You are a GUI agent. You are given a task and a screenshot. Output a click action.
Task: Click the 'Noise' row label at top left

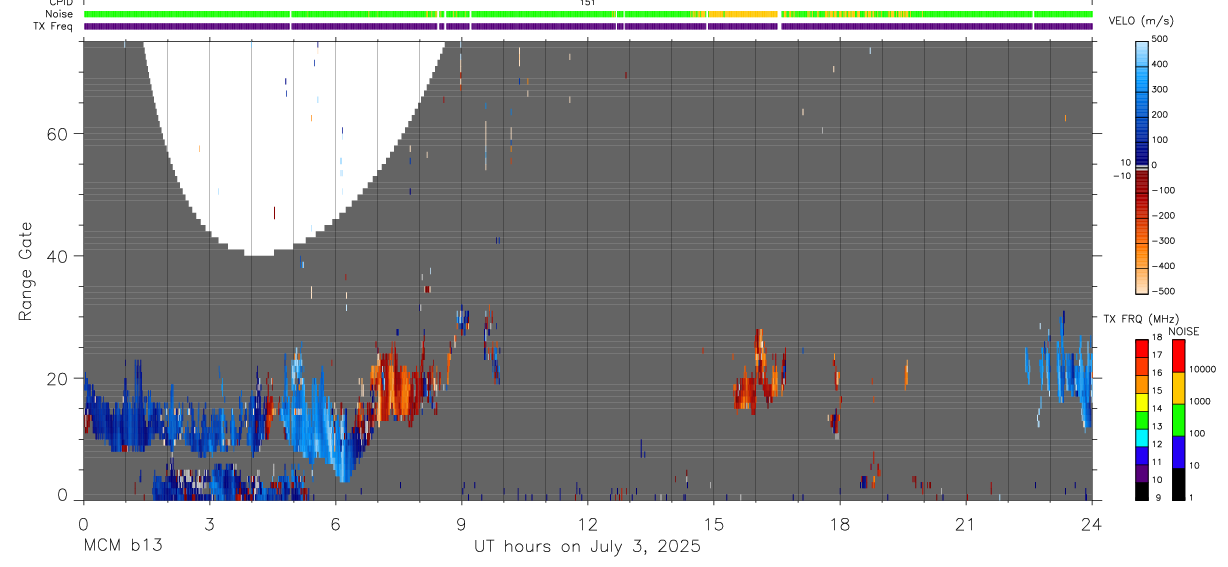[x=58, y=14]
